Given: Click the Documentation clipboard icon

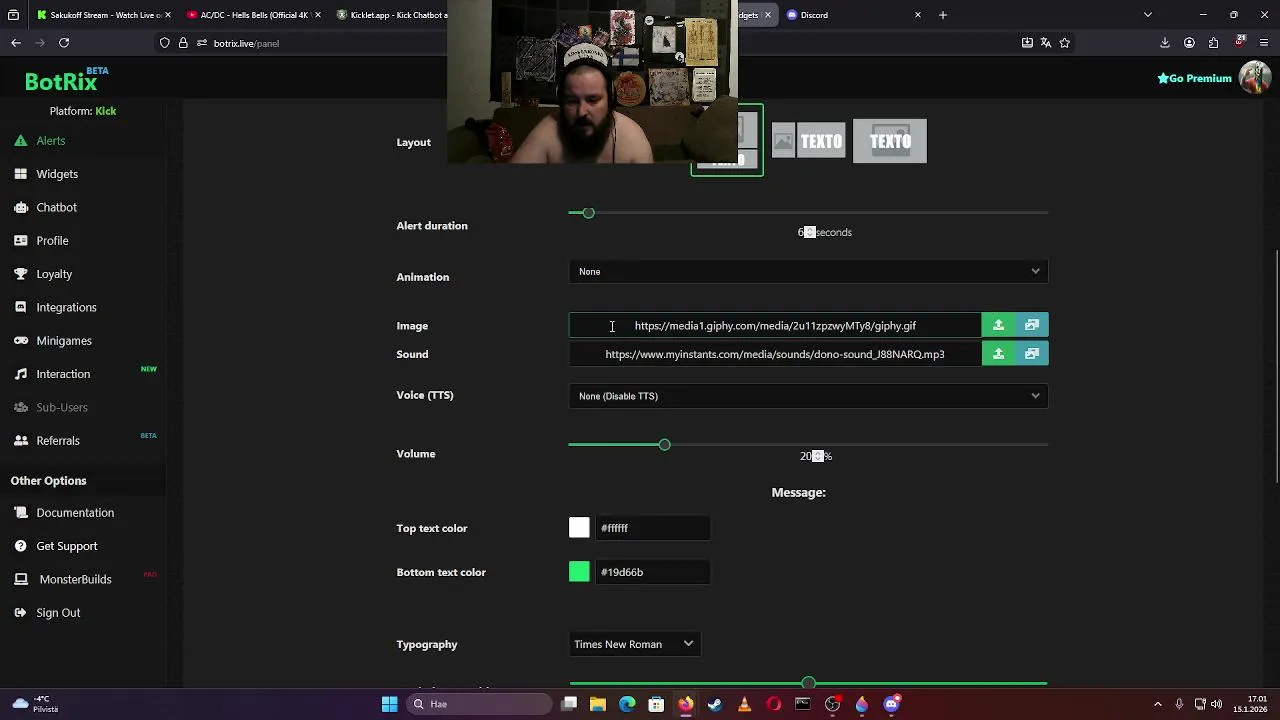Looking at the screenshot, I should 20,513.
